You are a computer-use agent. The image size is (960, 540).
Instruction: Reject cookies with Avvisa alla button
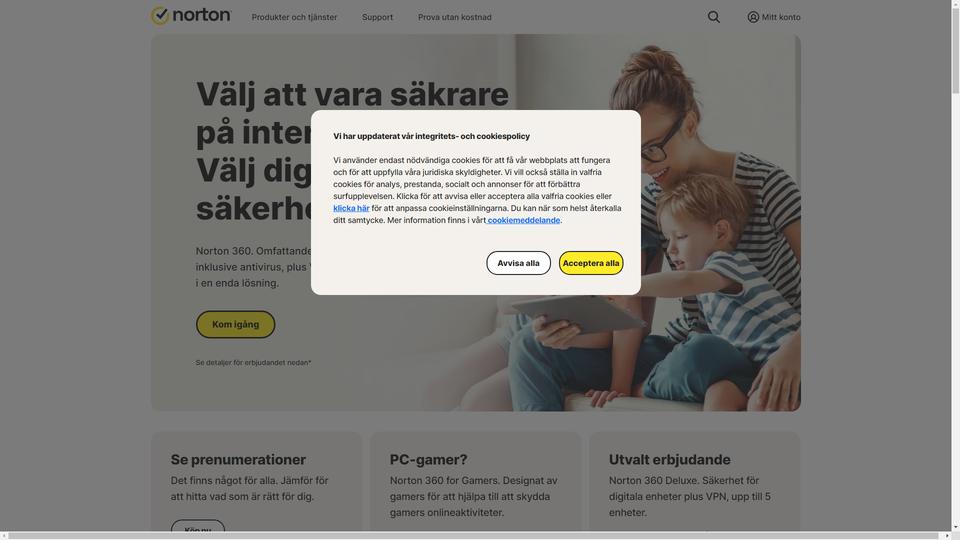pyautogui.click(x=519, y=263)
